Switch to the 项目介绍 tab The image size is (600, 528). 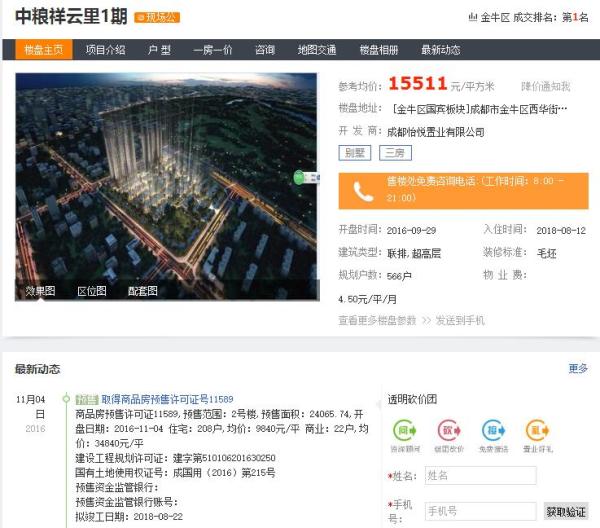tap(105, 50)
